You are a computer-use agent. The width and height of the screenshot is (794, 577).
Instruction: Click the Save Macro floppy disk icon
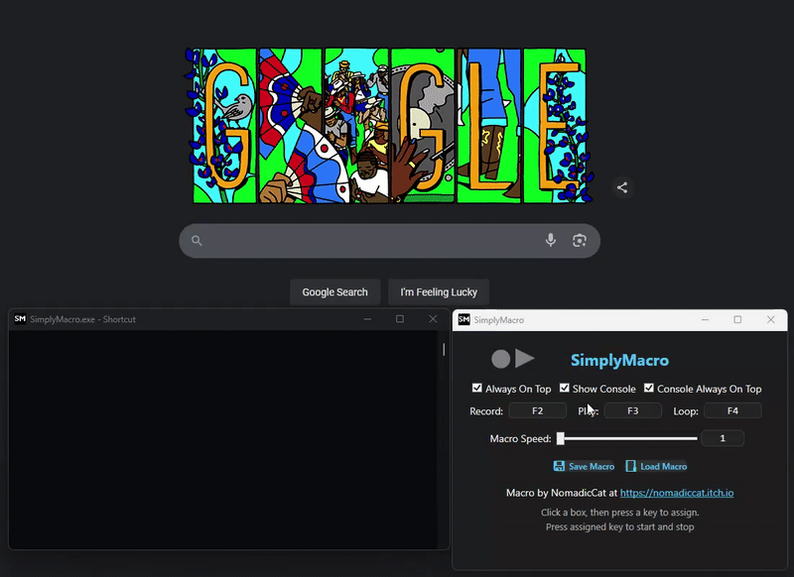(559, 466)
